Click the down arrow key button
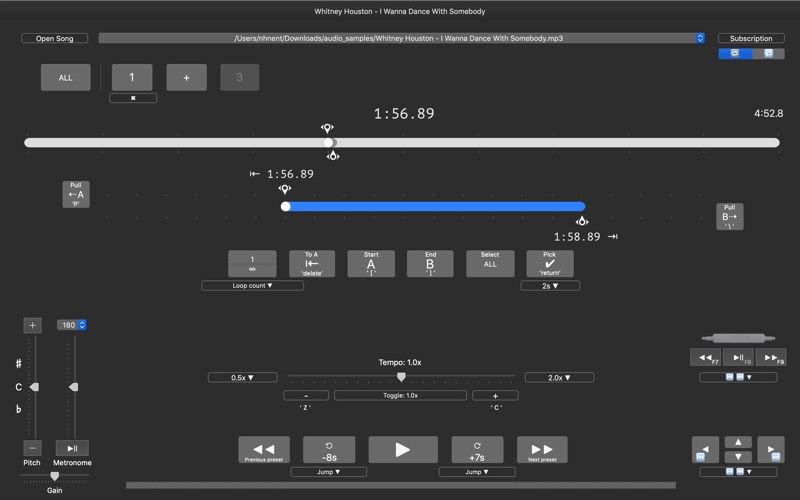 pyautogui.click(x=738, y=456)
